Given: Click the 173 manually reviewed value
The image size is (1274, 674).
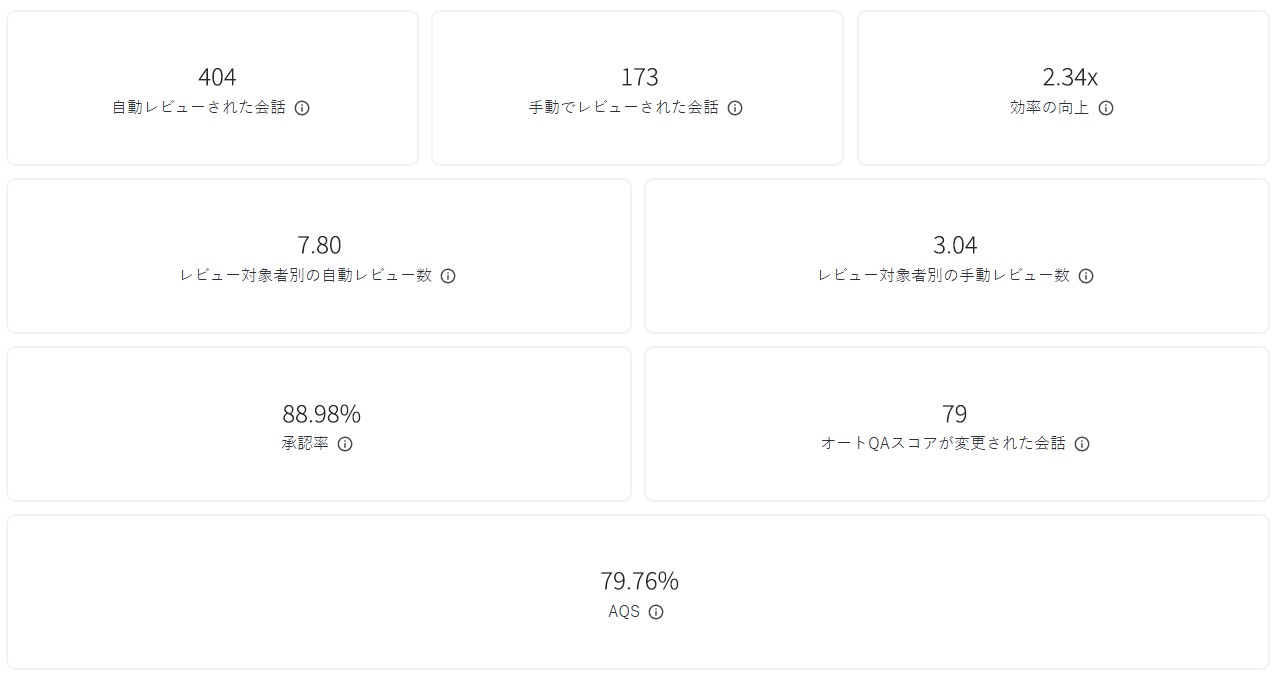Looking at the screenshot, I should tap(640, 77).
